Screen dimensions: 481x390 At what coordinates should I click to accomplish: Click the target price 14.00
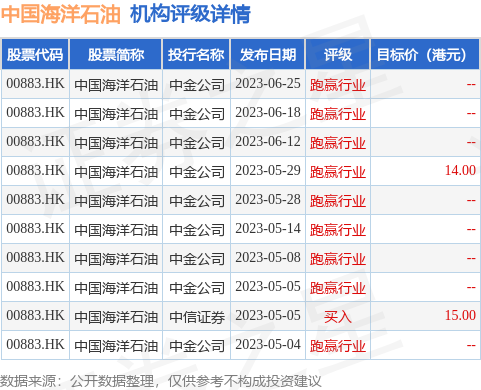pos(460,170)
